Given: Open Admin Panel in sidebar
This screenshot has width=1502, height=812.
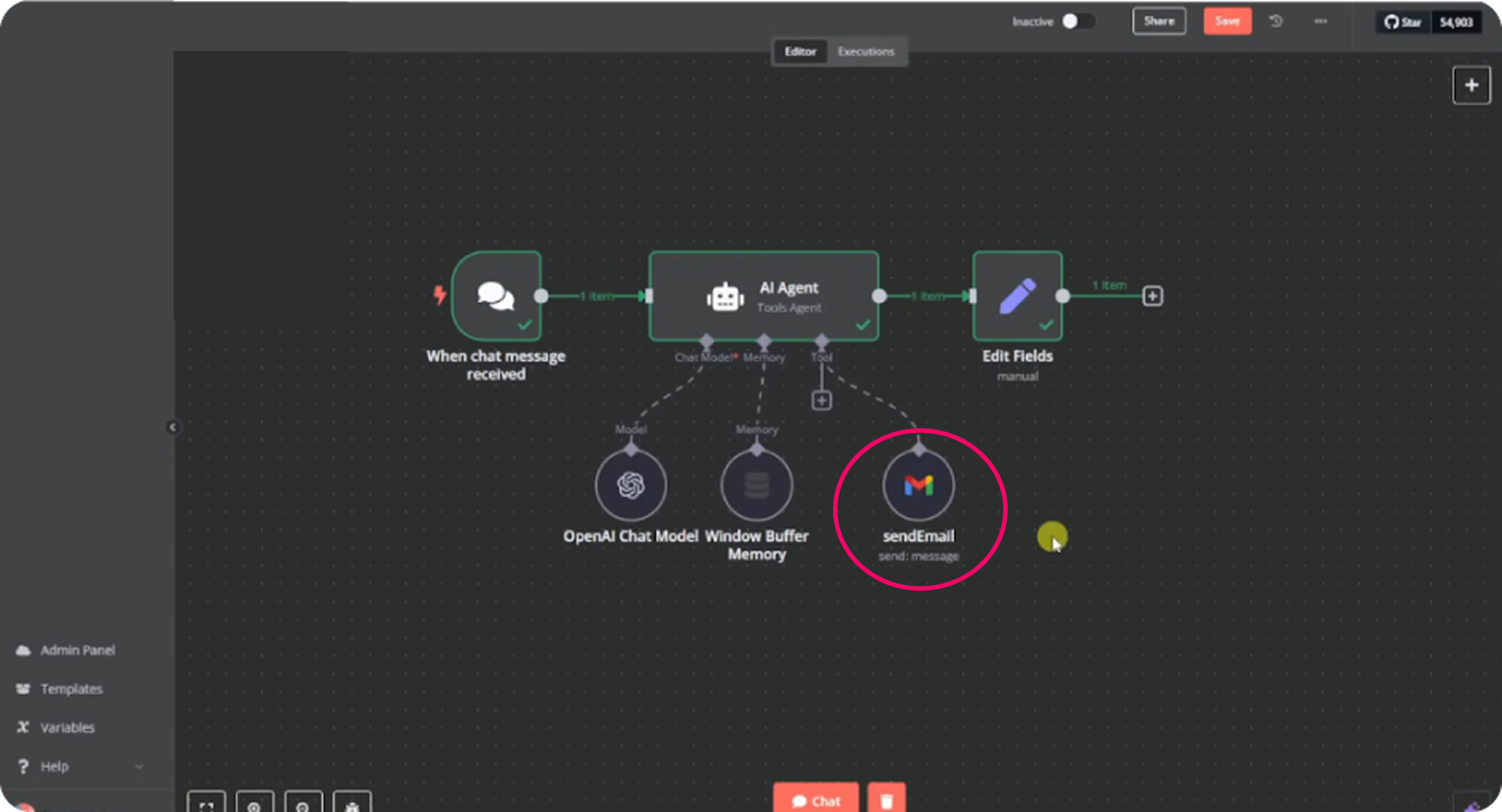Looking at the screenshot, I should tap(77, 650).
